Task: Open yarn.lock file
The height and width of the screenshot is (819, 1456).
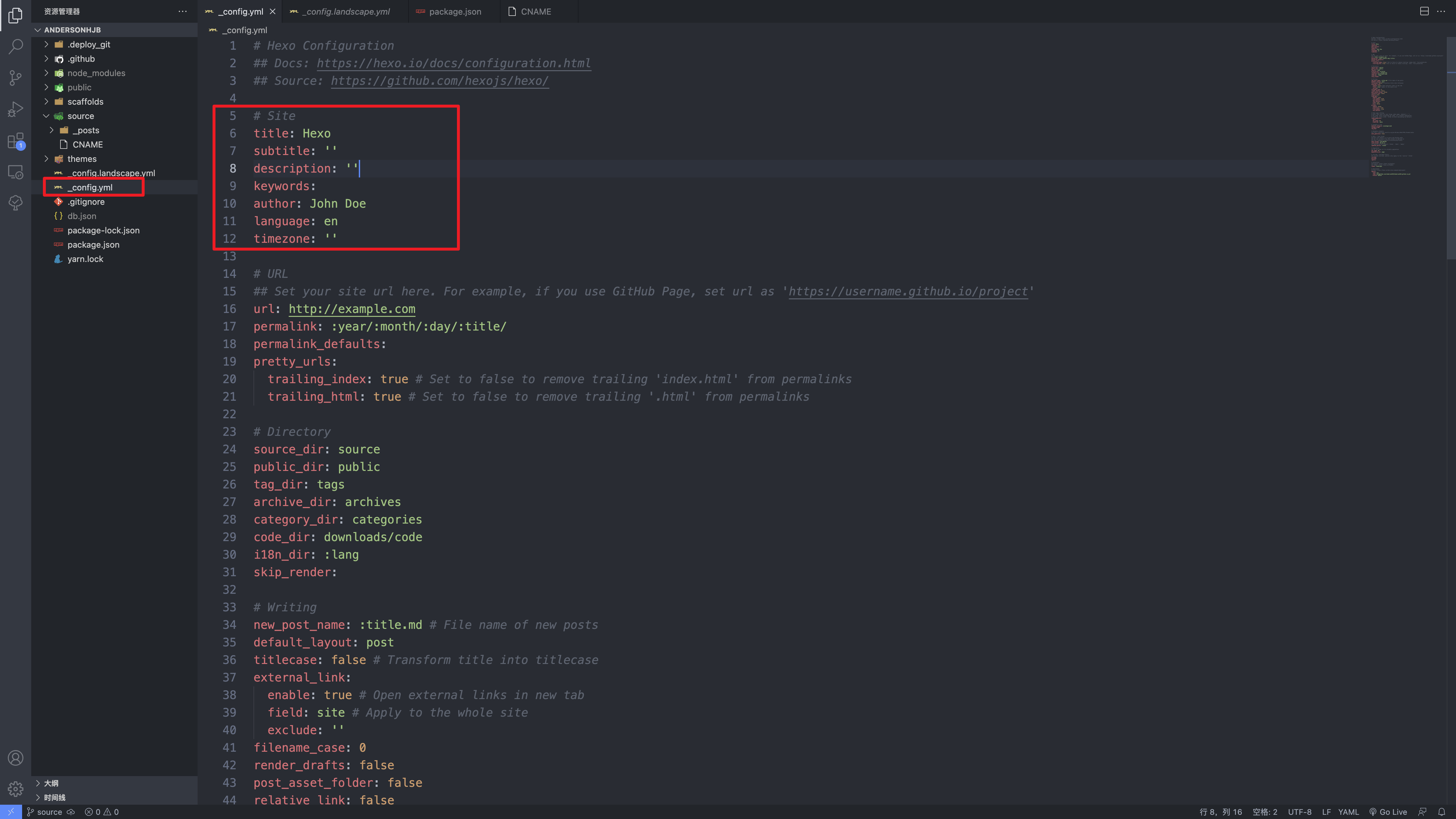Action: [x=115, y=259]
